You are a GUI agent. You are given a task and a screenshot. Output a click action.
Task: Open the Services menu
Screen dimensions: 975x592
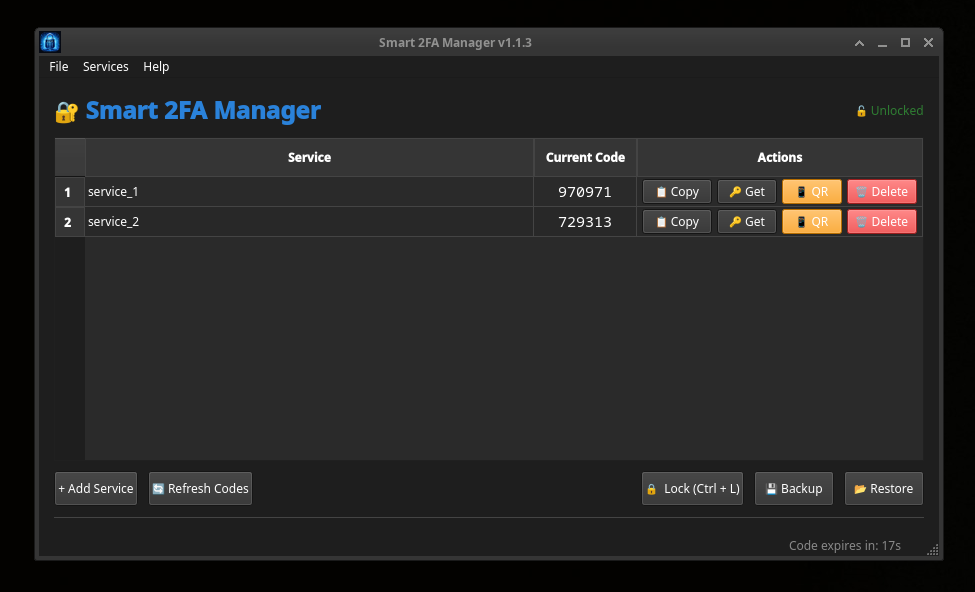(x=106, y=67)
